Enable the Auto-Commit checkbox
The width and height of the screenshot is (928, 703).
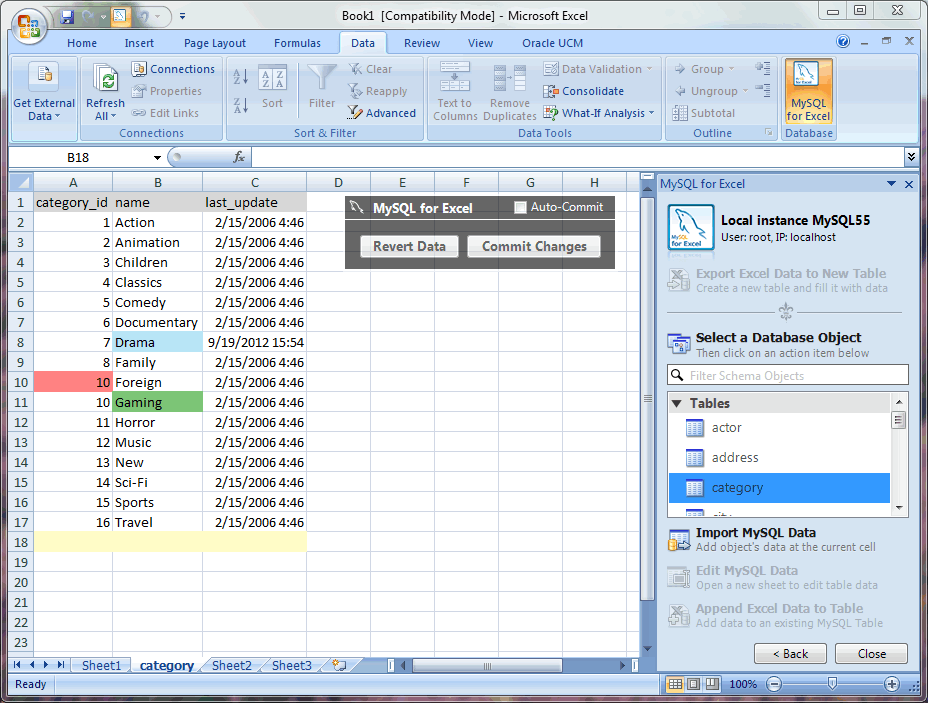click(x=520, y=207)
